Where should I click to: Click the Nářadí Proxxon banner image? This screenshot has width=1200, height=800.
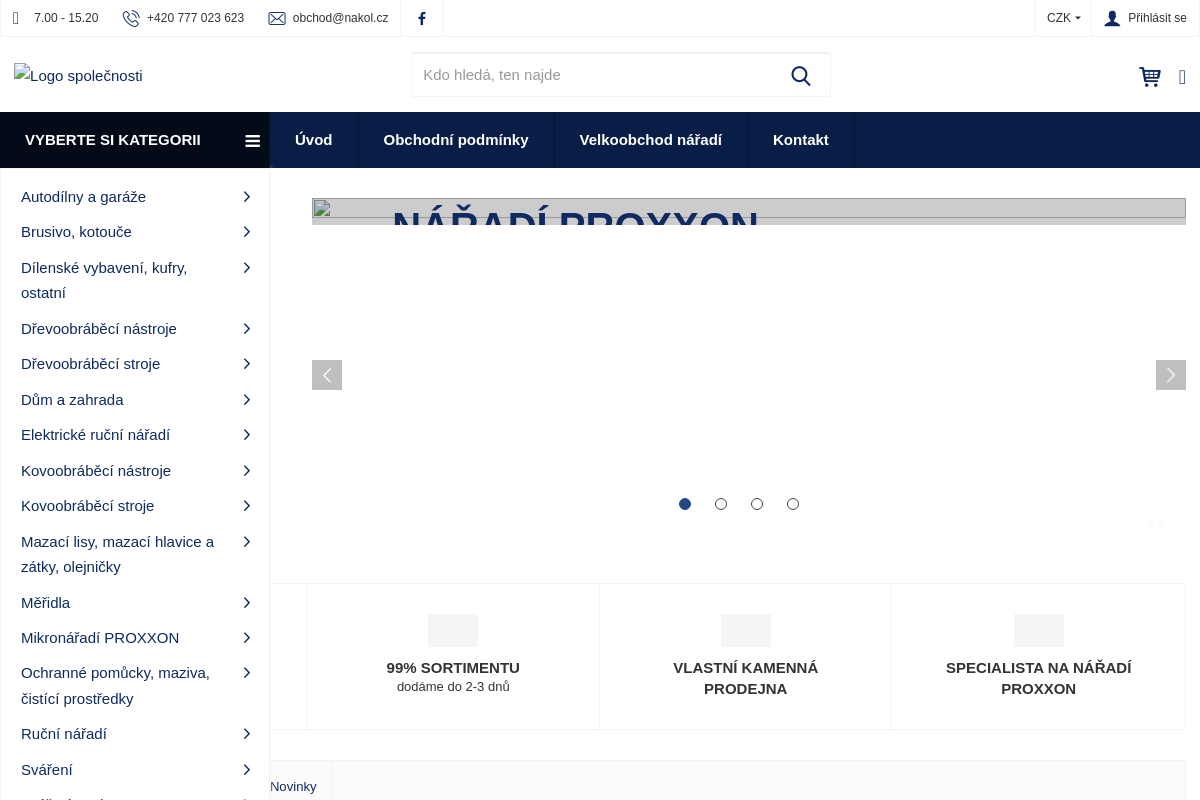[748, 212]
